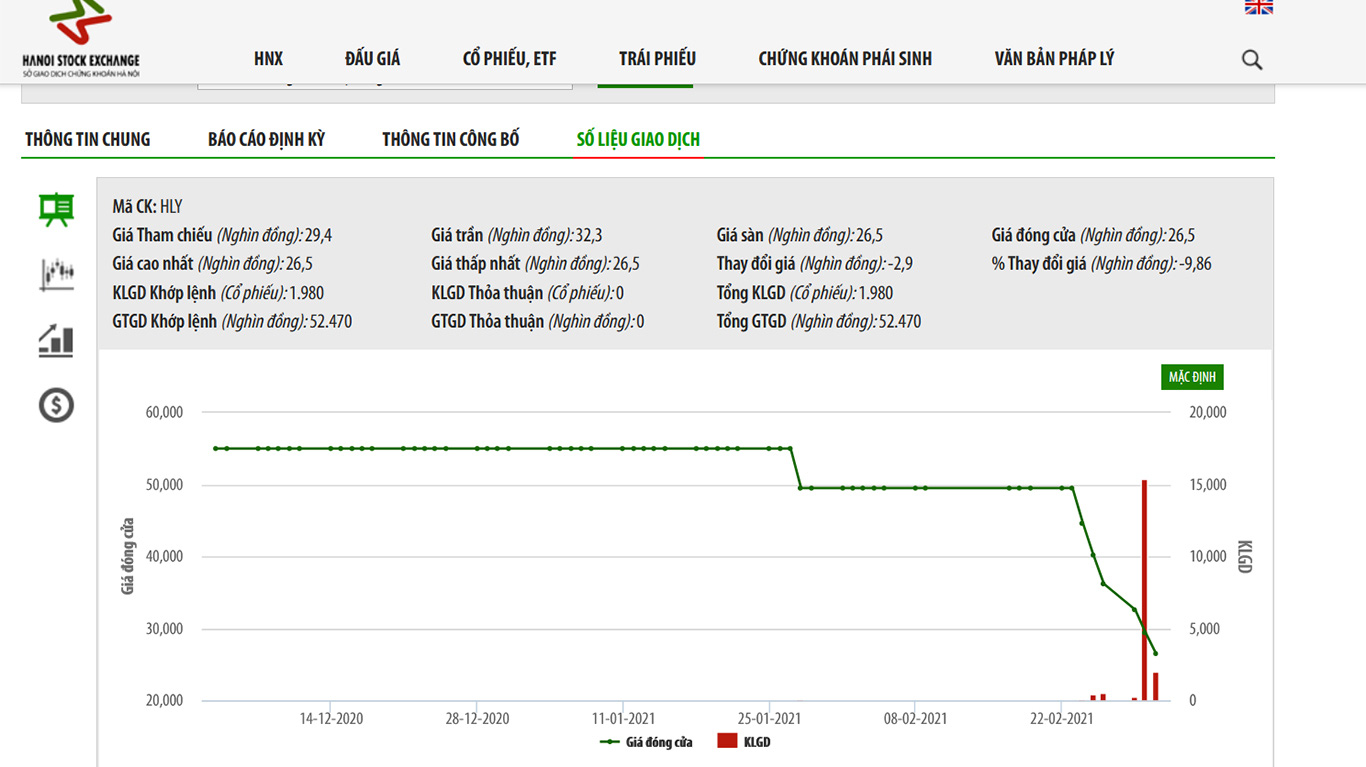1366x767 pixels.
Task: Open the THÔNG TIN CÔNG BỐ tab
Action: point(450,139)
